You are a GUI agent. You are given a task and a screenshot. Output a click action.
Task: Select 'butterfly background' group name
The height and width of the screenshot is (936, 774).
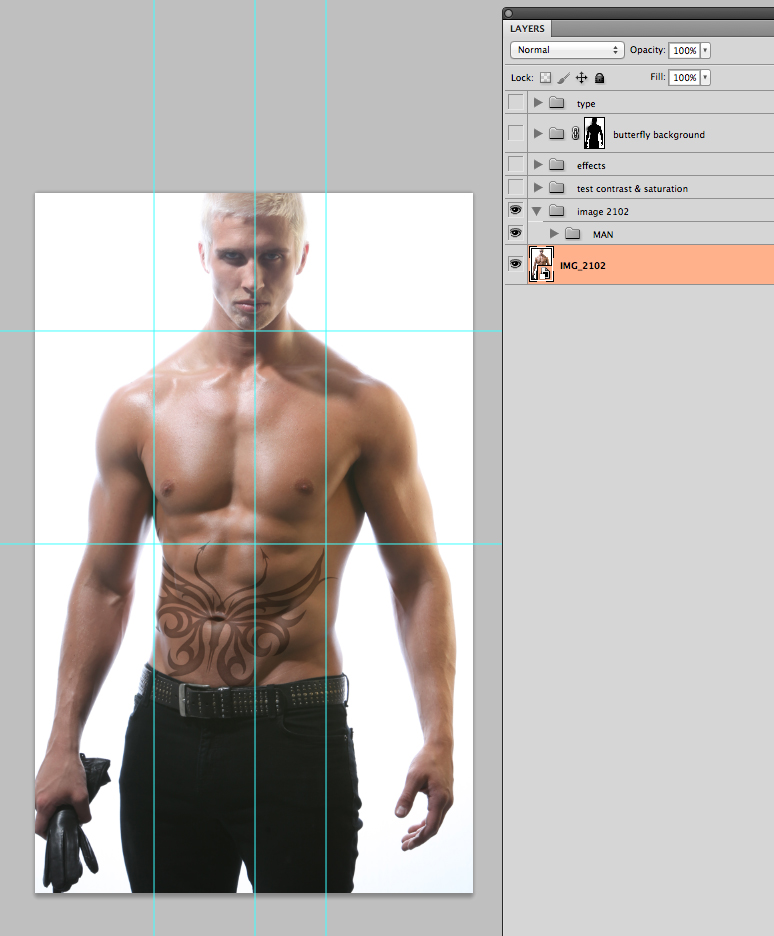click(x=659, y=135)
